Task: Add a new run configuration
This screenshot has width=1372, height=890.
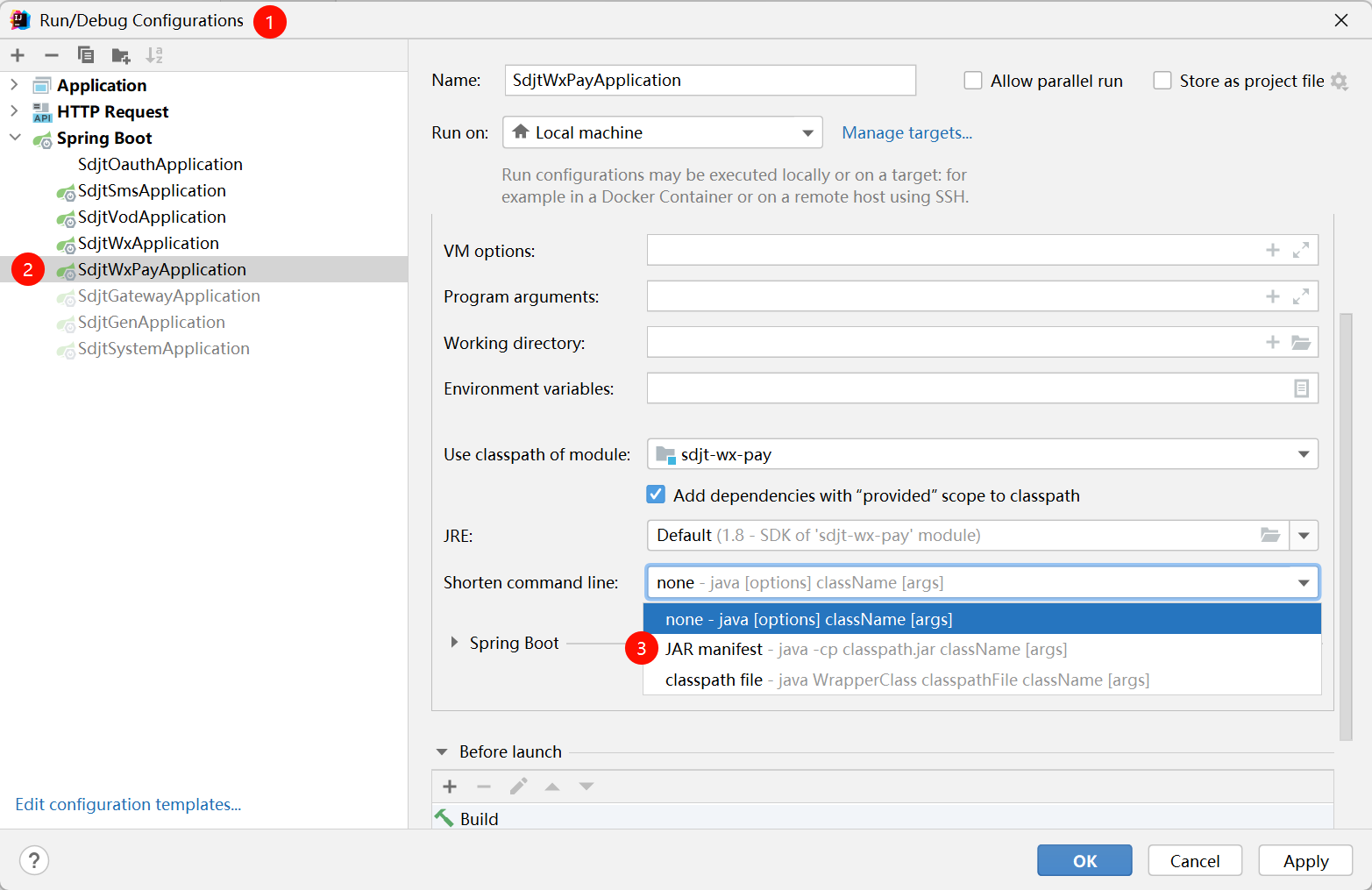Action: 18,54
